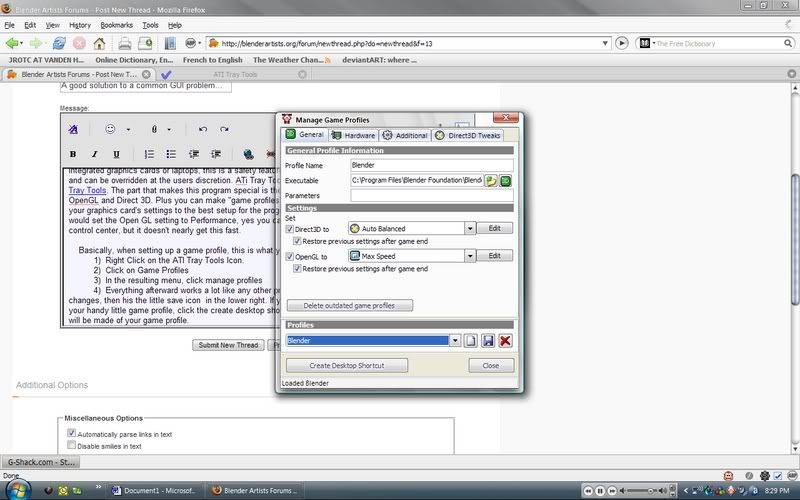Click the Adblock Plus ABP toolbar icon
This screenshot has height=500, width=800.
pyautogui.click(x=190, y=43)
